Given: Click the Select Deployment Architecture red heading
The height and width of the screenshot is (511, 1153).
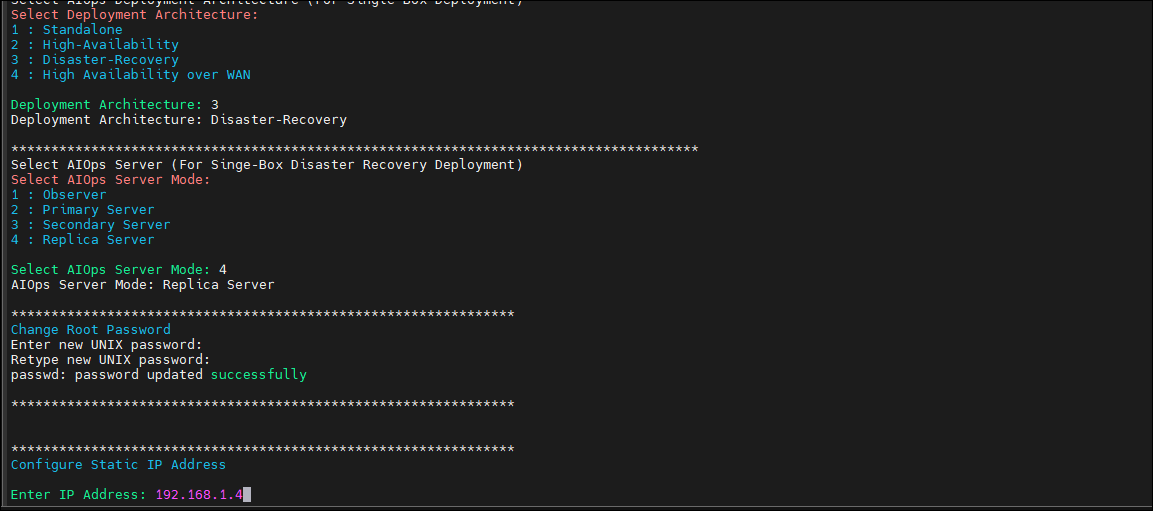Looking at the screenshot, I should tap(135, 15).
